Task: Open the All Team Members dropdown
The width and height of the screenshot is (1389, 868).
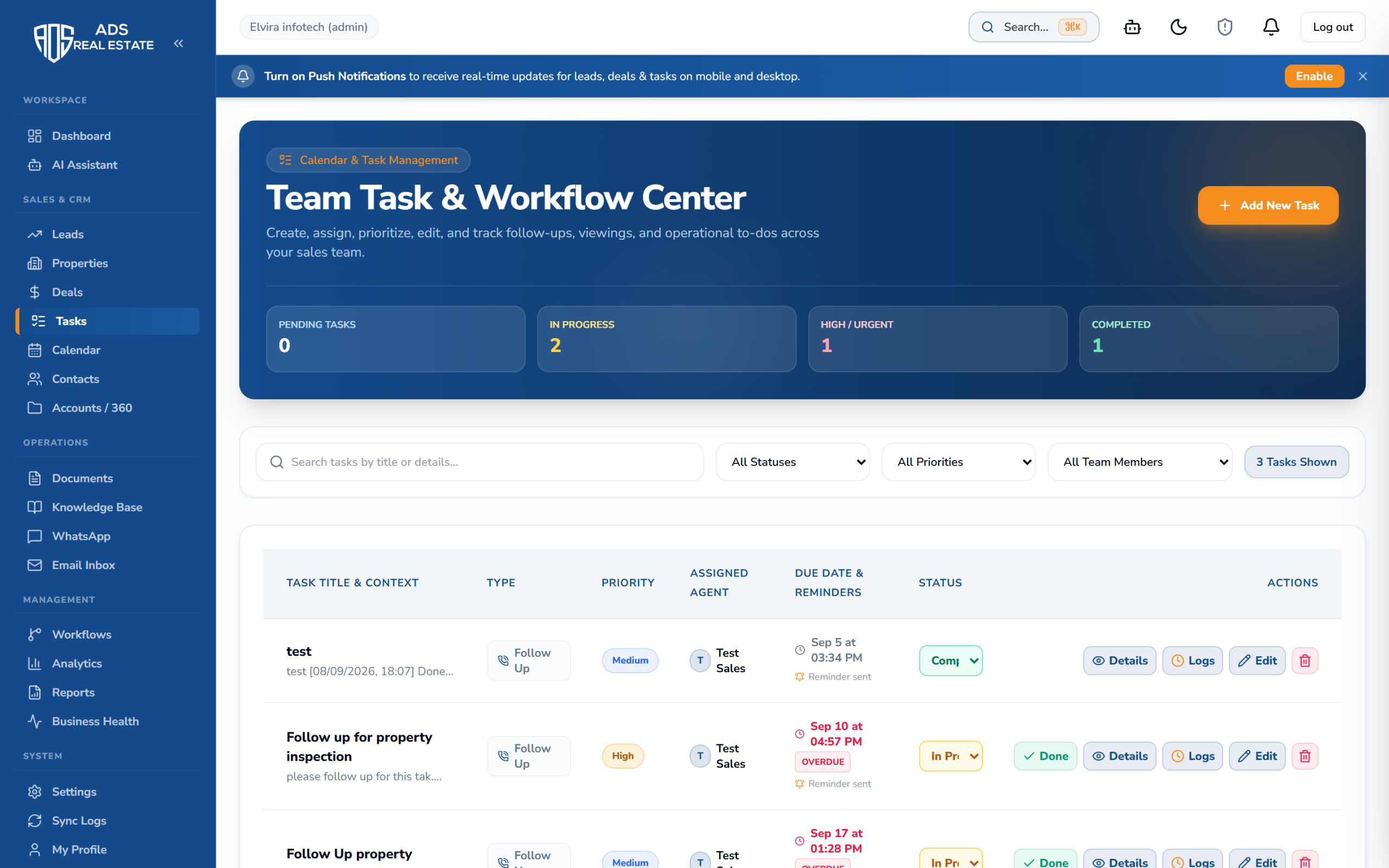Action: pyautogui.click(x=1140, y=462)
